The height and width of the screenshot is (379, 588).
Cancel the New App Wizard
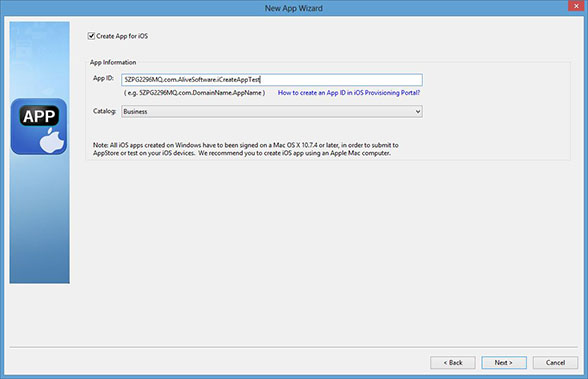coord(555,363)
